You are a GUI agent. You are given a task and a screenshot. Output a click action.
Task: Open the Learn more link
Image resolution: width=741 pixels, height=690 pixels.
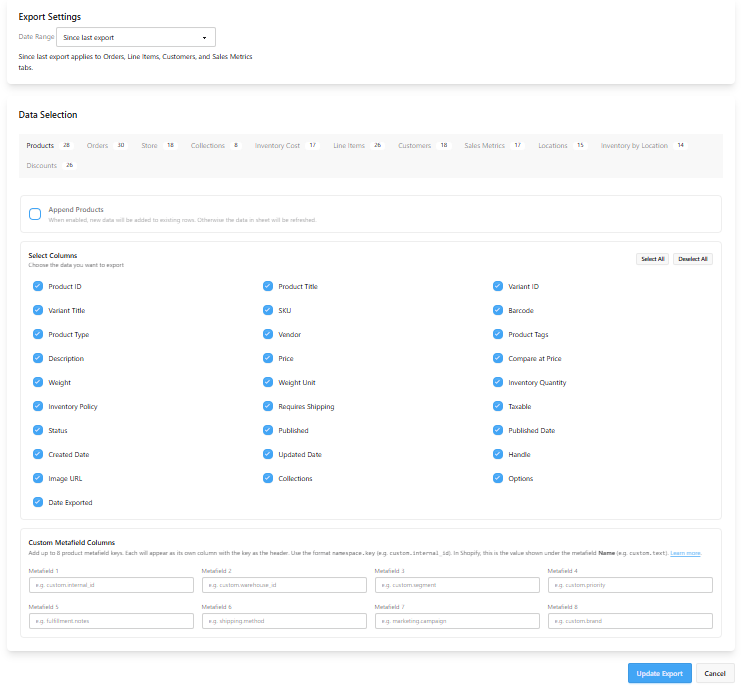685,553
